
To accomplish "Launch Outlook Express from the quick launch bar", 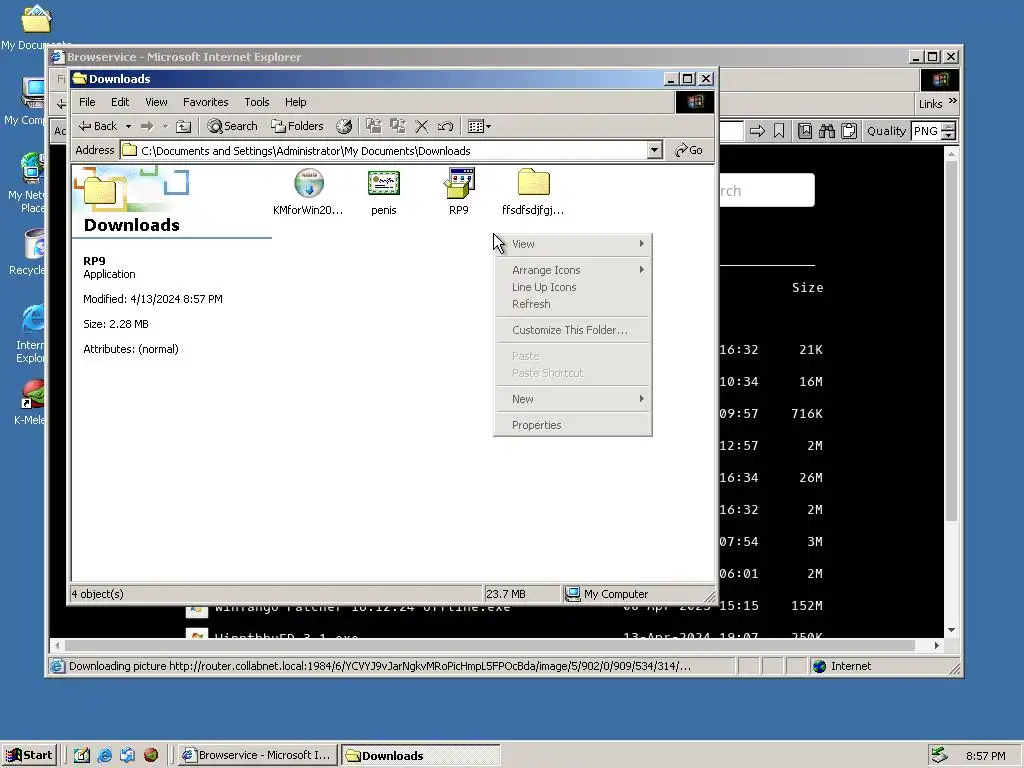I will 127,755.
